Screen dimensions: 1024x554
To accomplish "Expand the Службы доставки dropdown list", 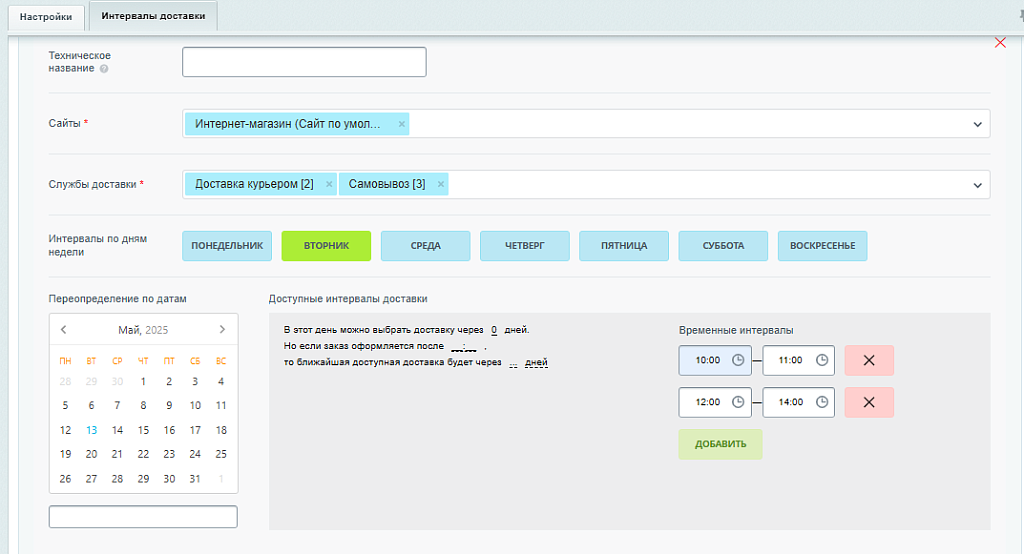I will click(977, 185).
